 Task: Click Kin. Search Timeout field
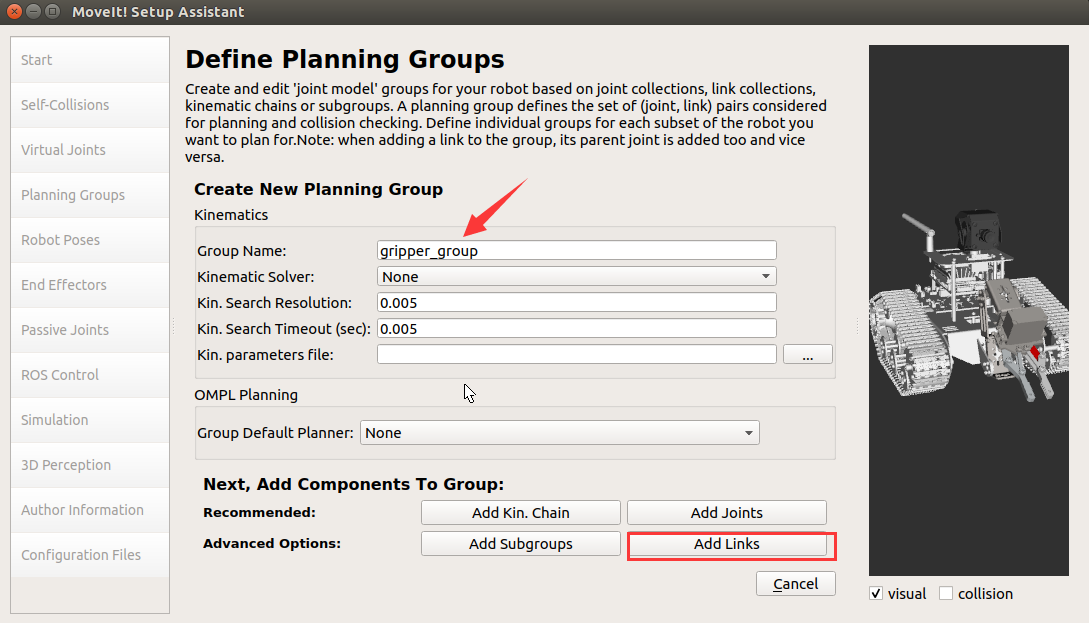pos(576,329)
